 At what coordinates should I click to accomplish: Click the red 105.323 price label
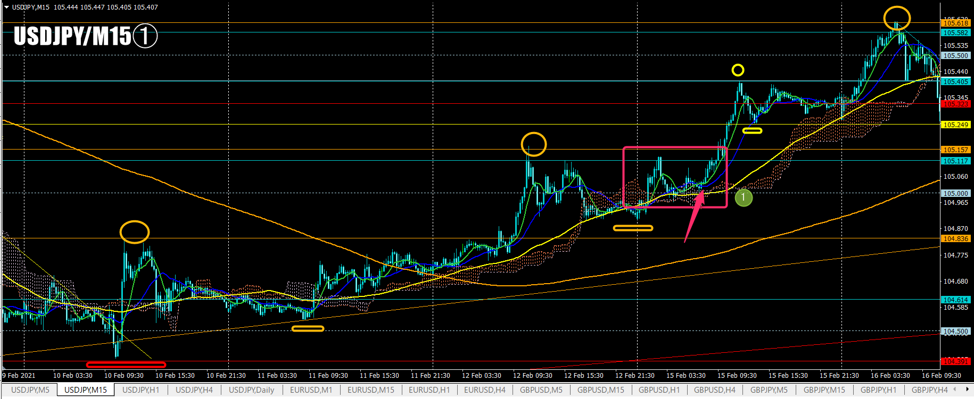click(x=956, y=104)
